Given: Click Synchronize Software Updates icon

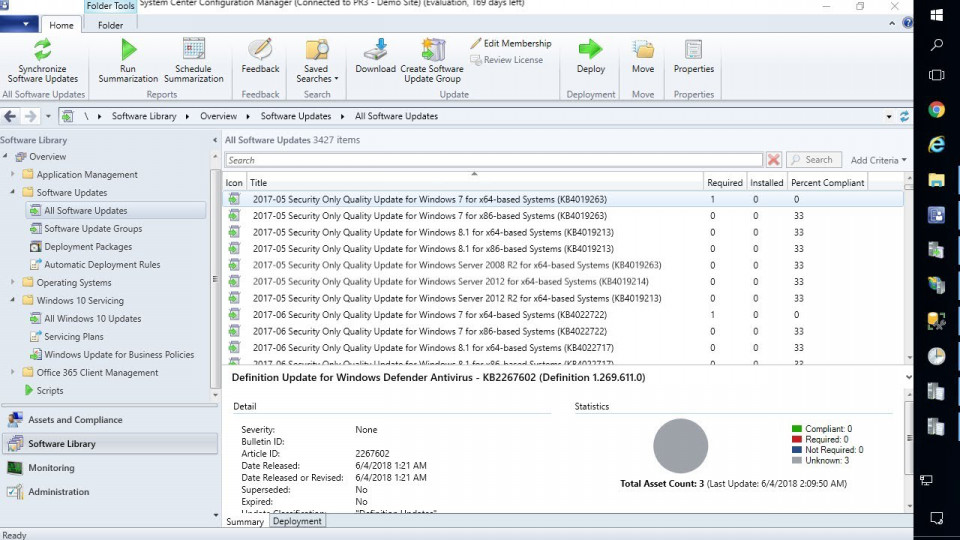Looking at the screenshot, I should (x=42, y=49).
